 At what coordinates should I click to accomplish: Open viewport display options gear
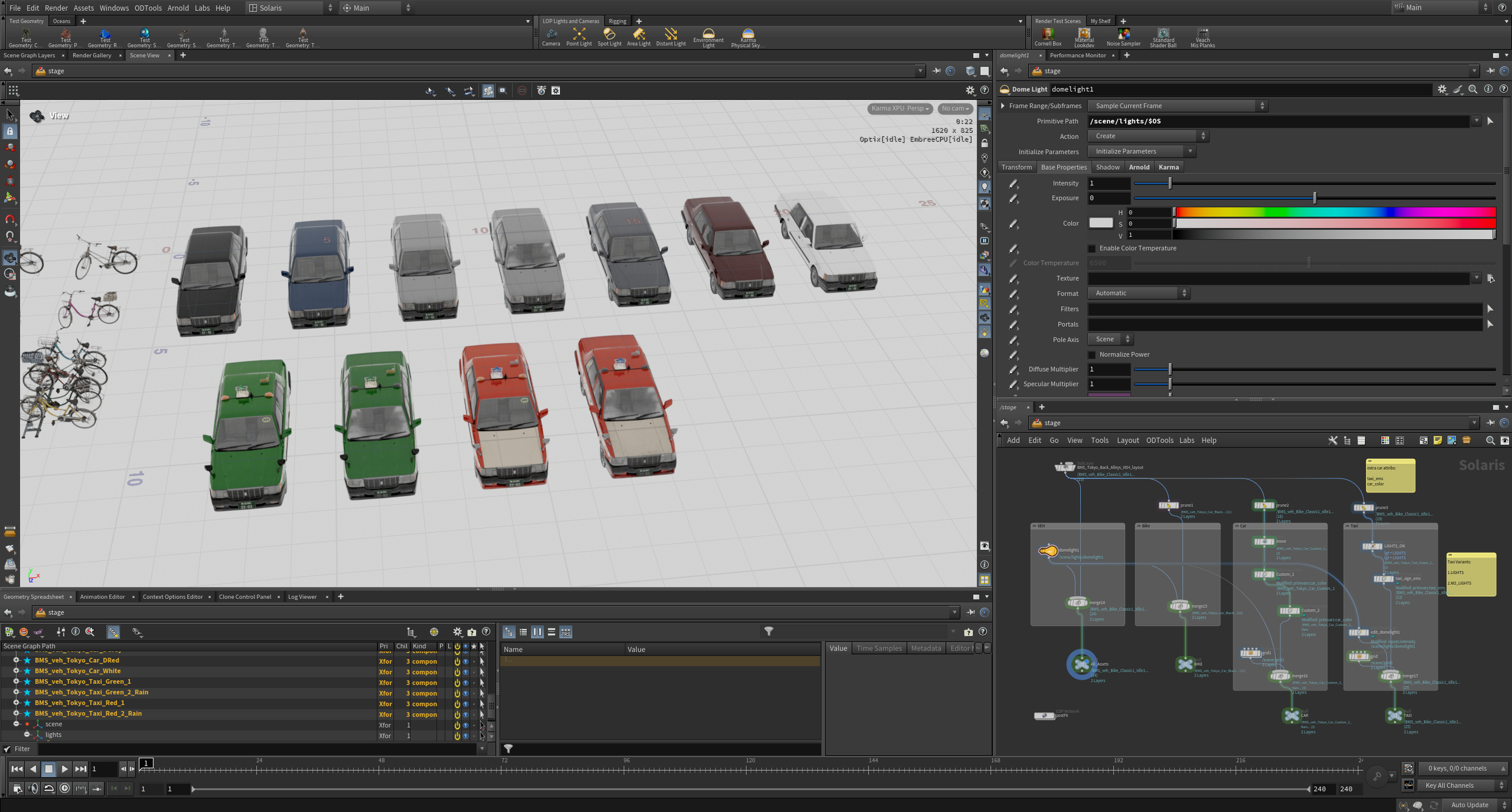pos(969,90)
